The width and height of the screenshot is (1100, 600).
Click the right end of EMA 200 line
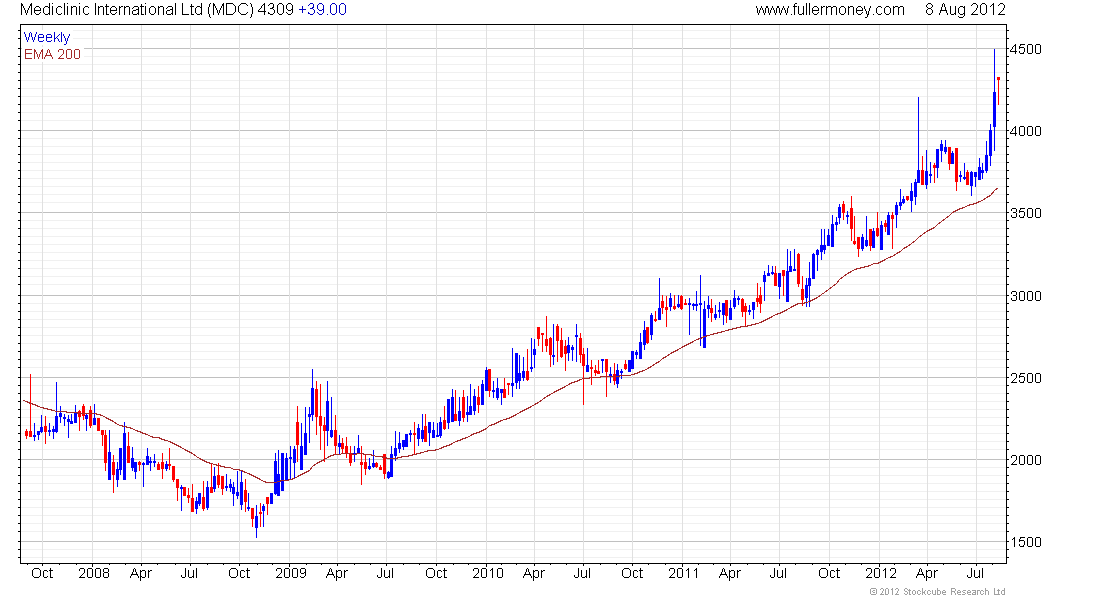tap(997, 188)
